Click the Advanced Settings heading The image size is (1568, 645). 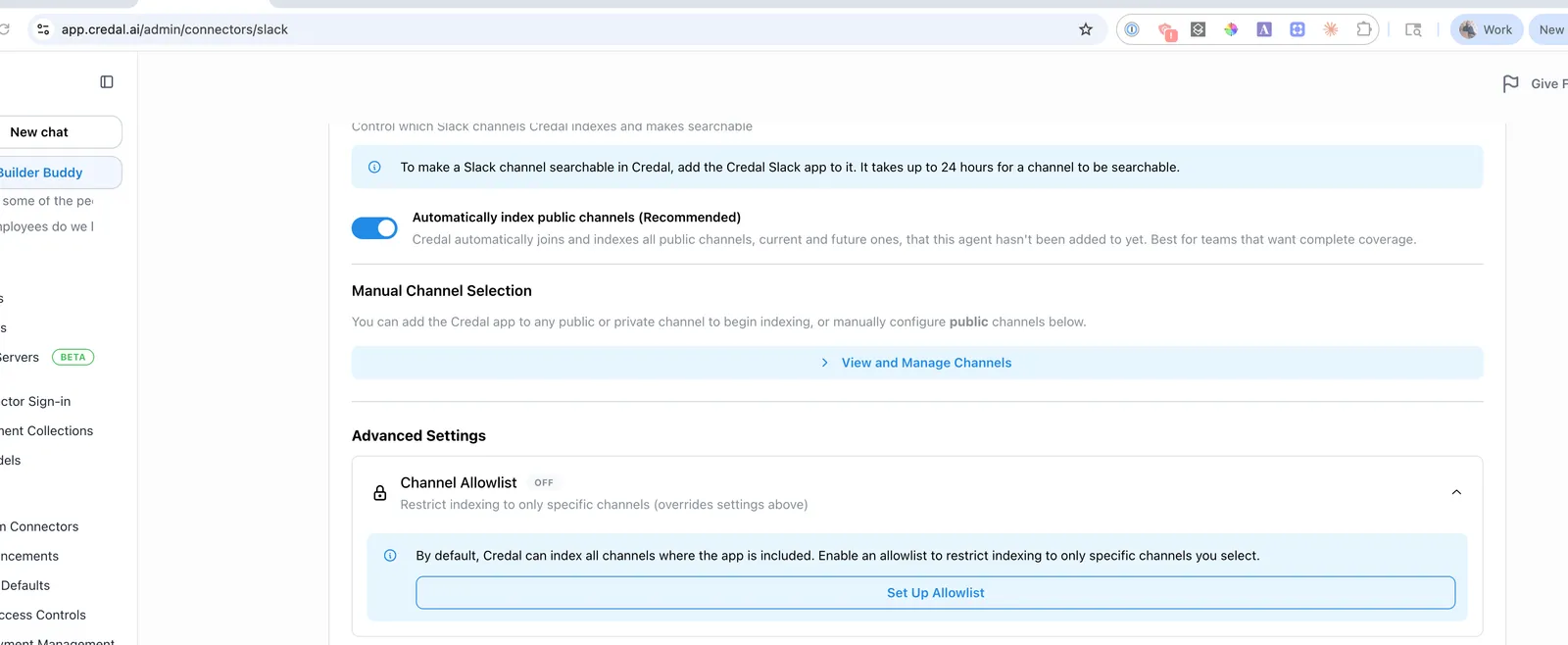(x=419, y=436)
